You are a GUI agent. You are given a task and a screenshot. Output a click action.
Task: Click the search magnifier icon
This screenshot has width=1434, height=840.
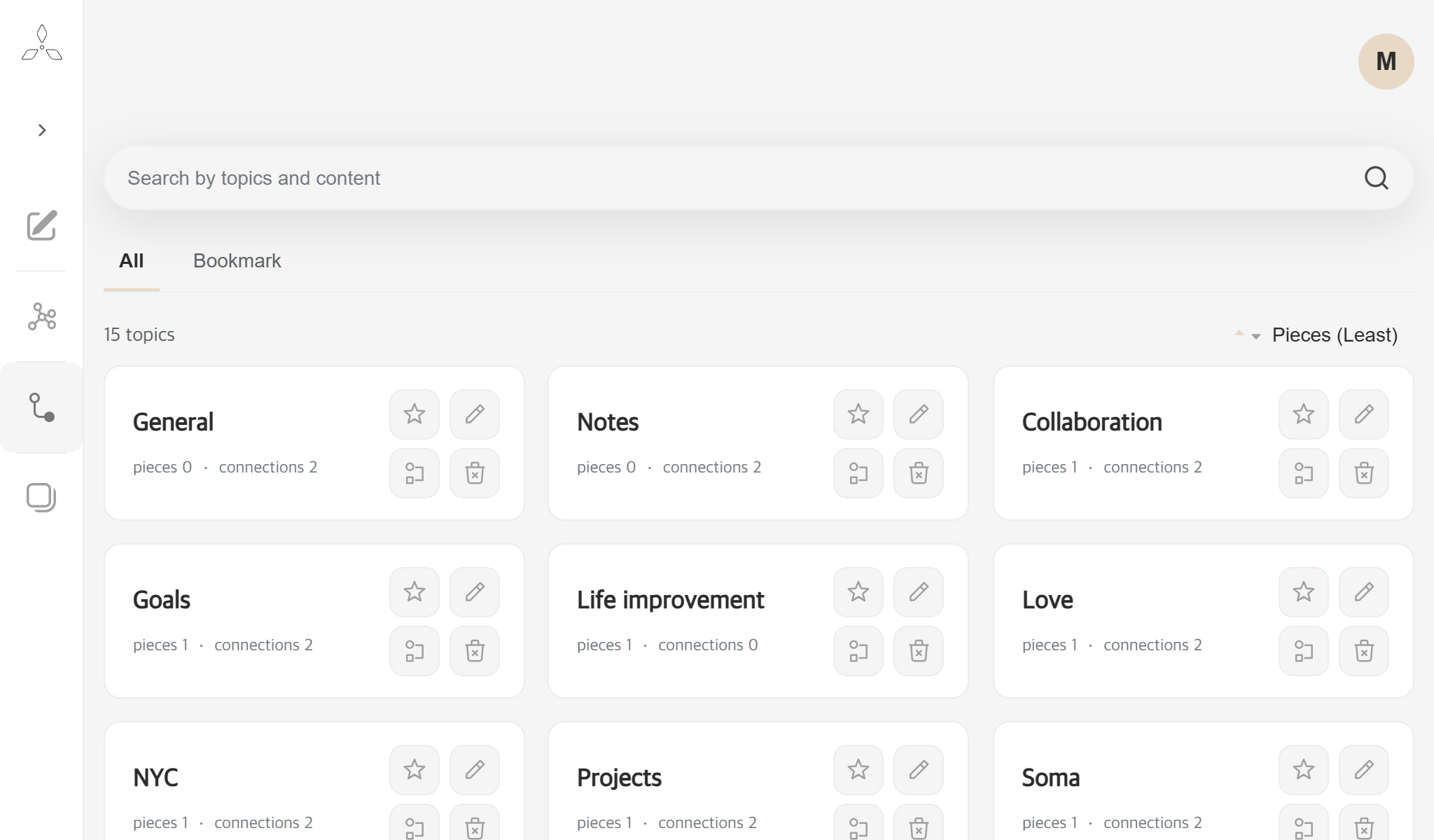1375,178
